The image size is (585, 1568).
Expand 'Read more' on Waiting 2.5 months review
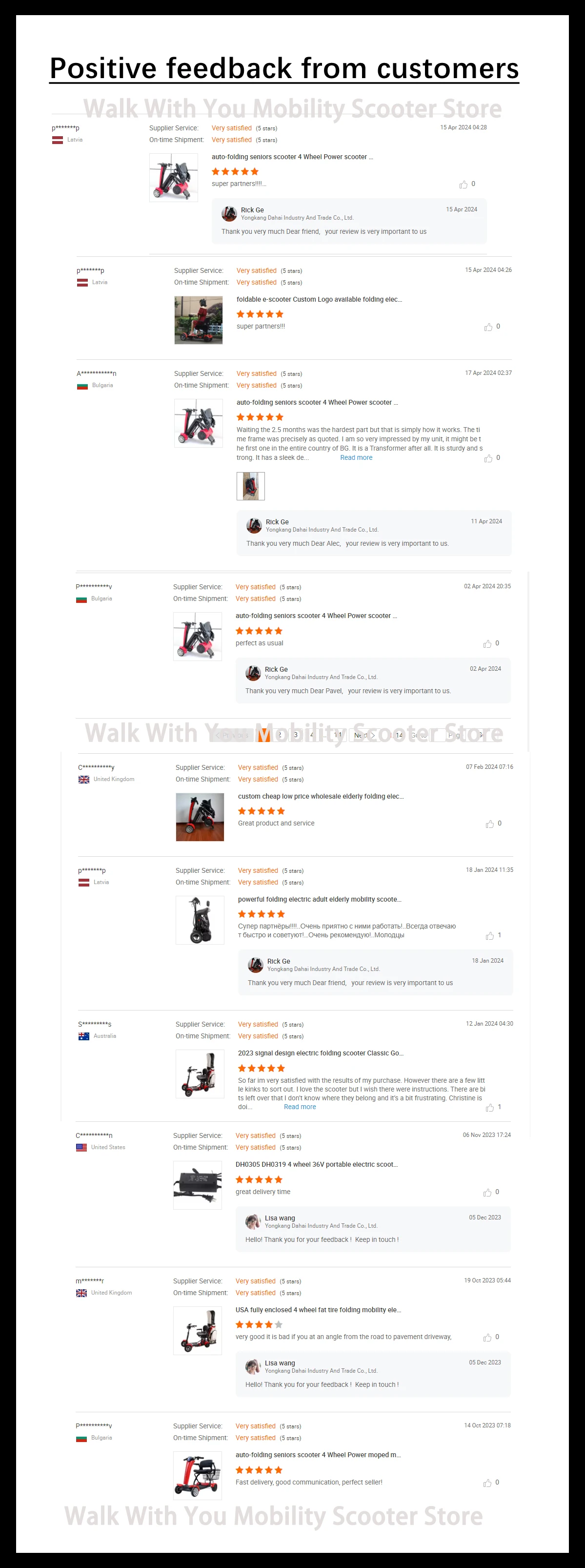tap(356, 458)
